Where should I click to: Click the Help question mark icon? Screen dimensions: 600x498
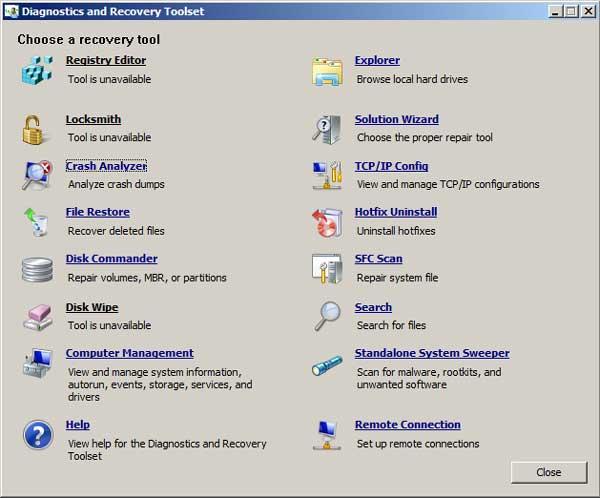click(x=38, y=434)
